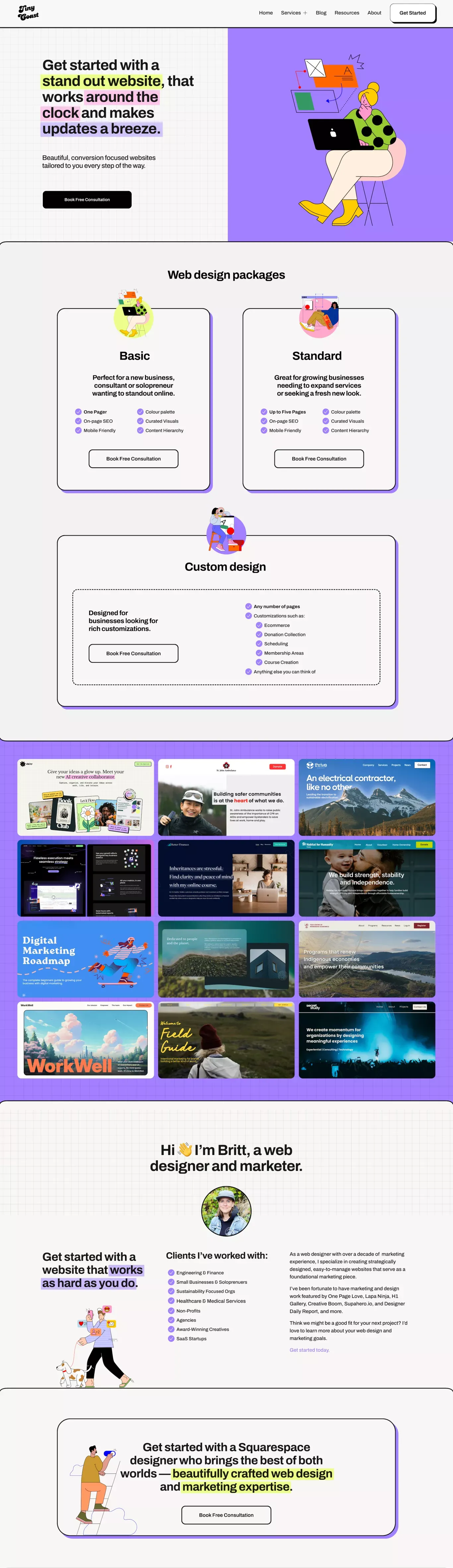Open the AI creative collaborator portfolio thumbnail

point(85,797)
